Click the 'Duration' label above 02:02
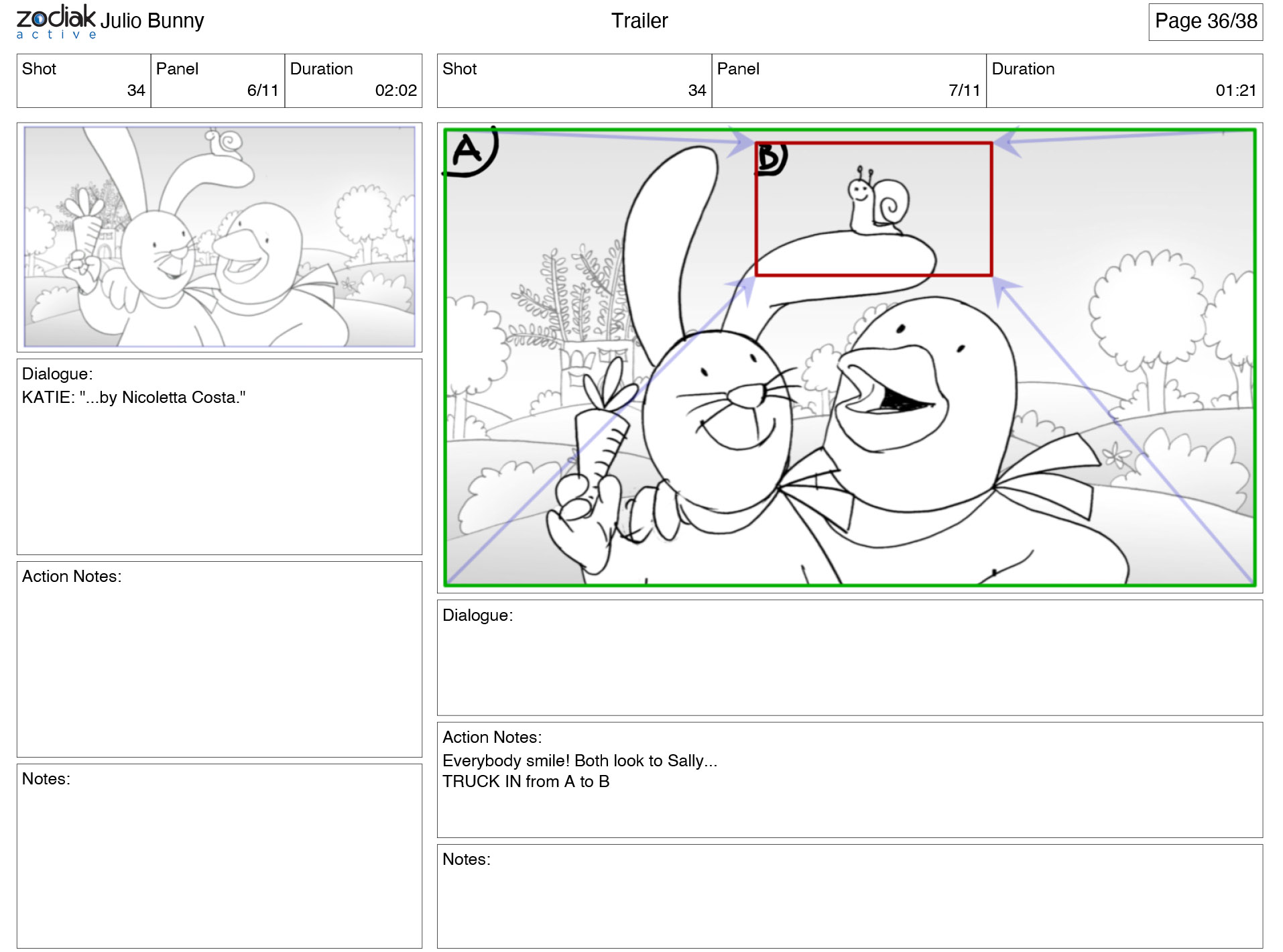 pyautogui.click(x=321, y=69)
